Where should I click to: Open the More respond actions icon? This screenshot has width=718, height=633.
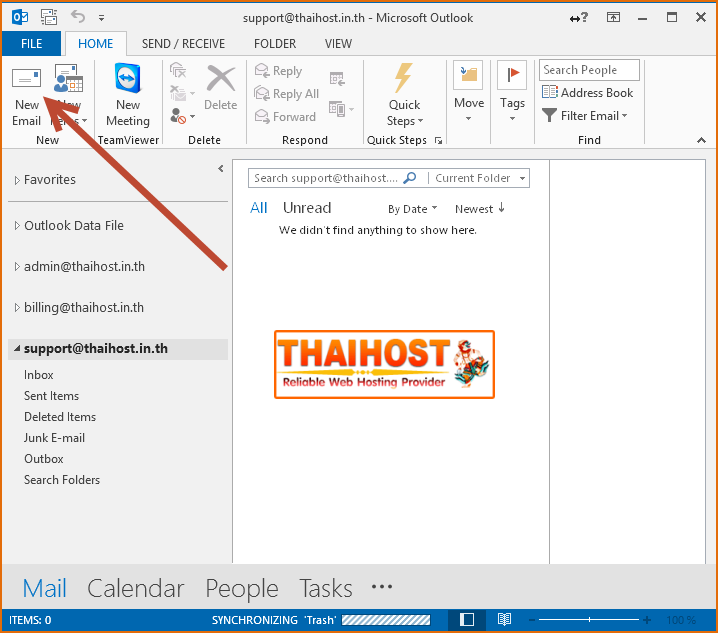click(x=341, y=109)
